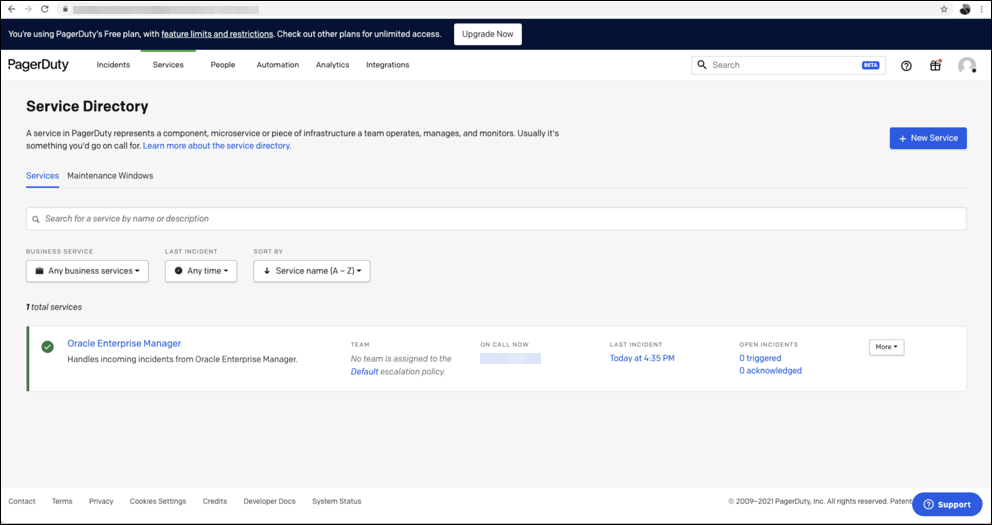The width and height of the screenshot is (992, 525).
Task: Click the New Service button
Action: pos(928,138)
